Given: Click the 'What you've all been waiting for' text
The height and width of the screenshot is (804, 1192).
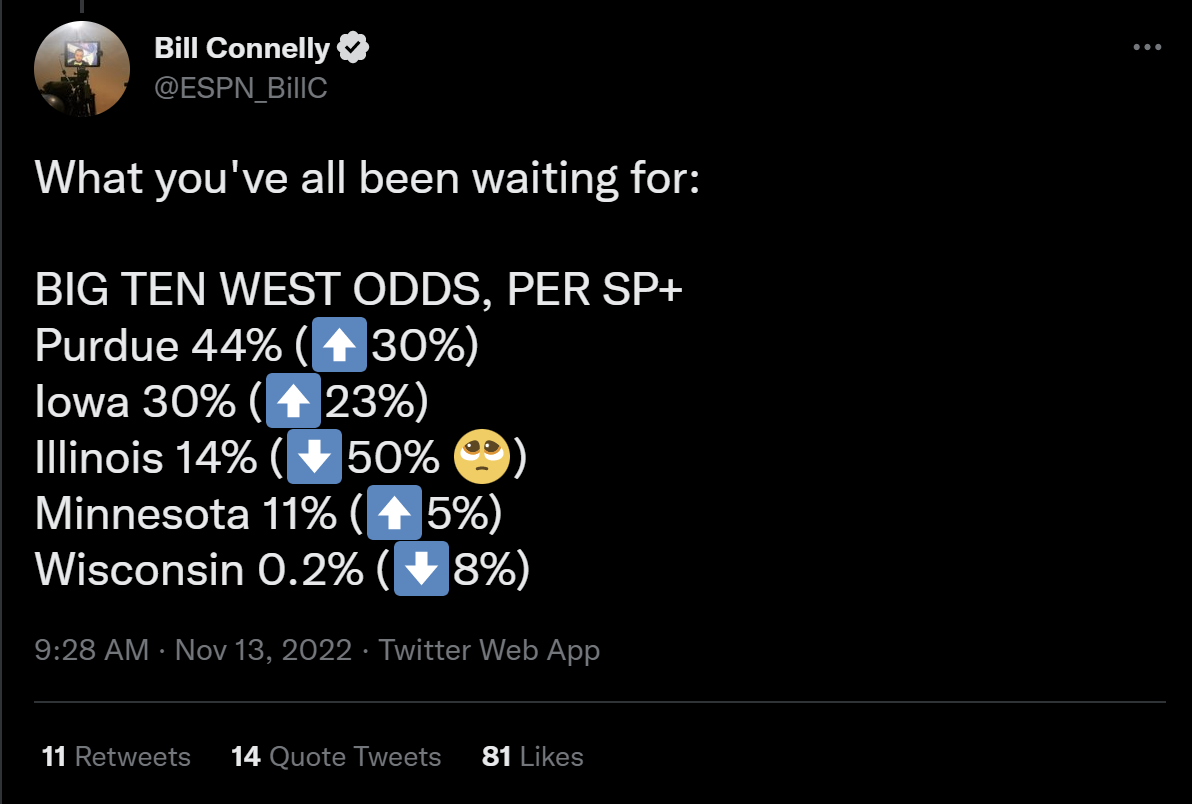Looking at the screenshot, I should click(366, 179).
